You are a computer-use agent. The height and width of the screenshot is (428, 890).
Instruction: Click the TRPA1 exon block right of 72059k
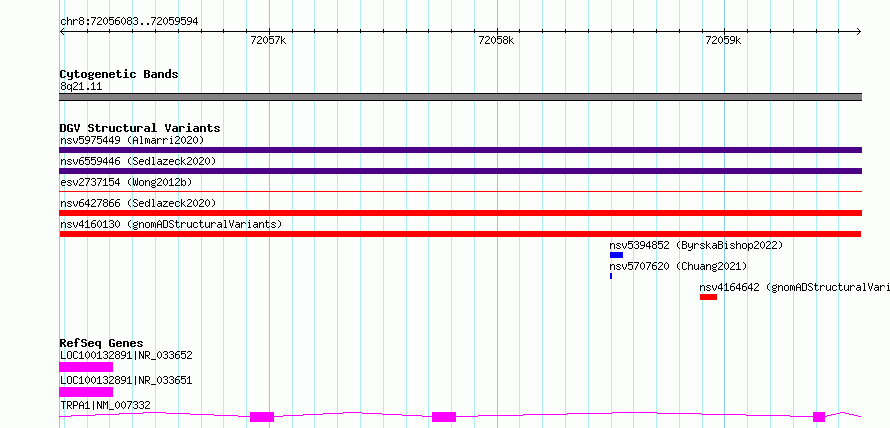coord(818,417)
